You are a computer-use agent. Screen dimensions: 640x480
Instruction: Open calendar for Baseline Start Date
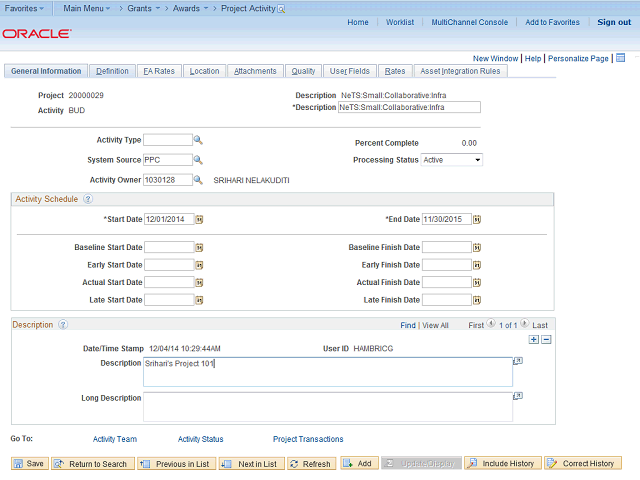[x=198, y=247]
